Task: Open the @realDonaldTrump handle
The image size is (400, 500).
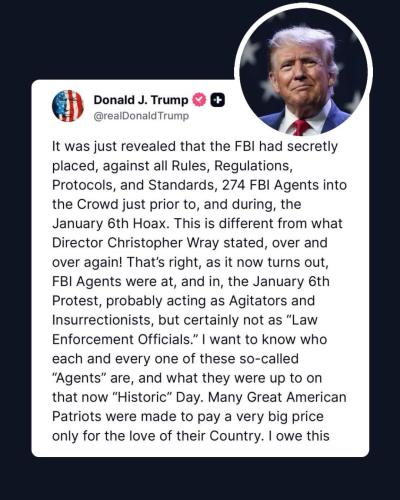Action: (141, 116)
